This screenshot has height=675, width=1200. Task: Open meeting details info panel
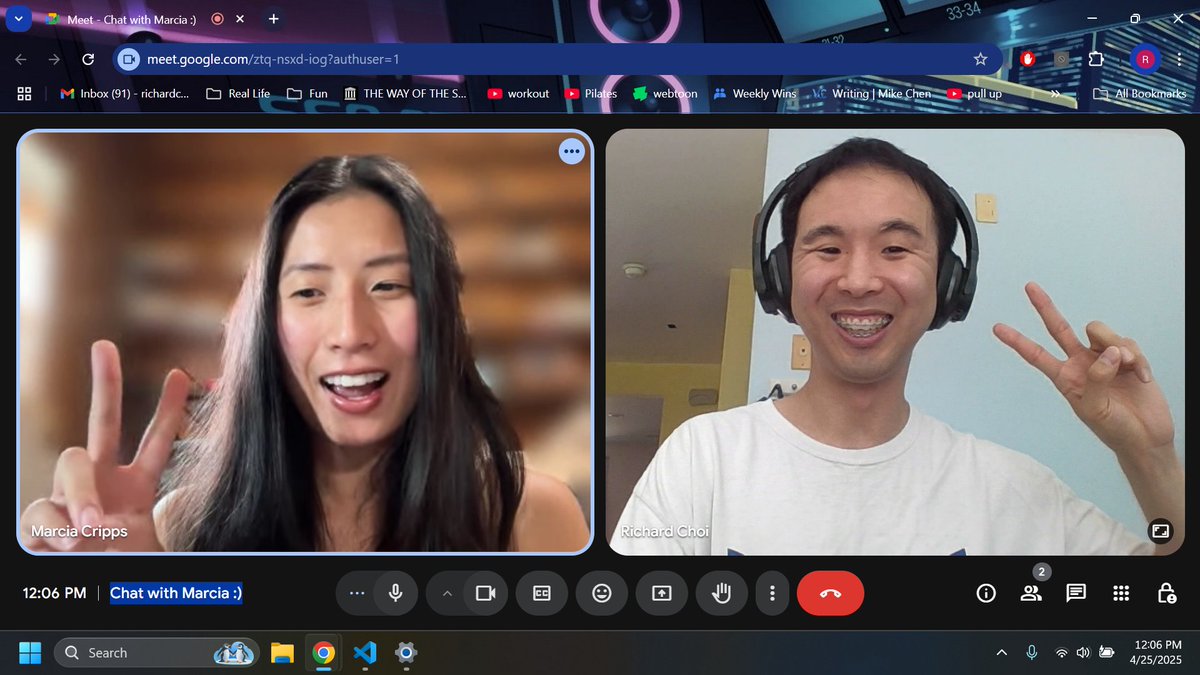click(x=986, y=593)
